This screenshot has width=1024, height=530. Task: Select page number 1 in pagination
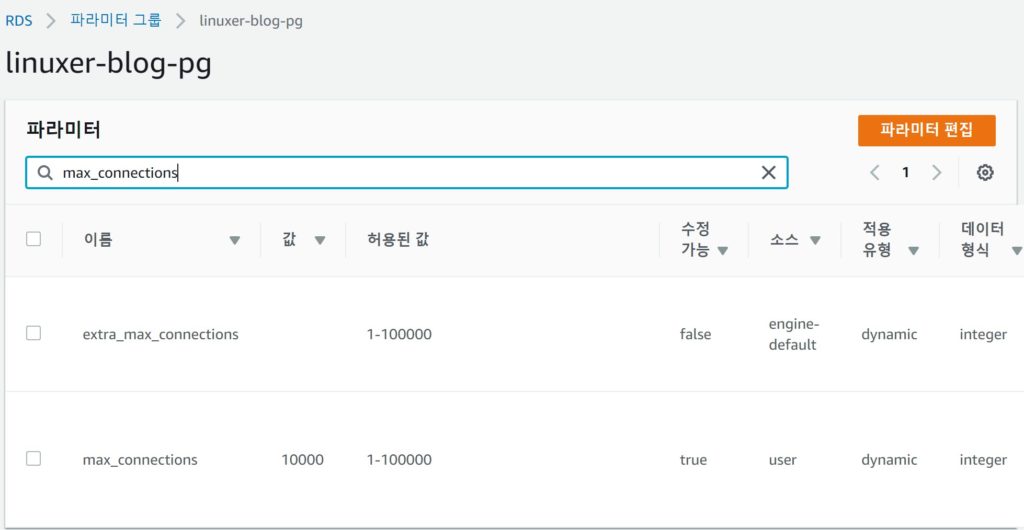tap(906, 173)
